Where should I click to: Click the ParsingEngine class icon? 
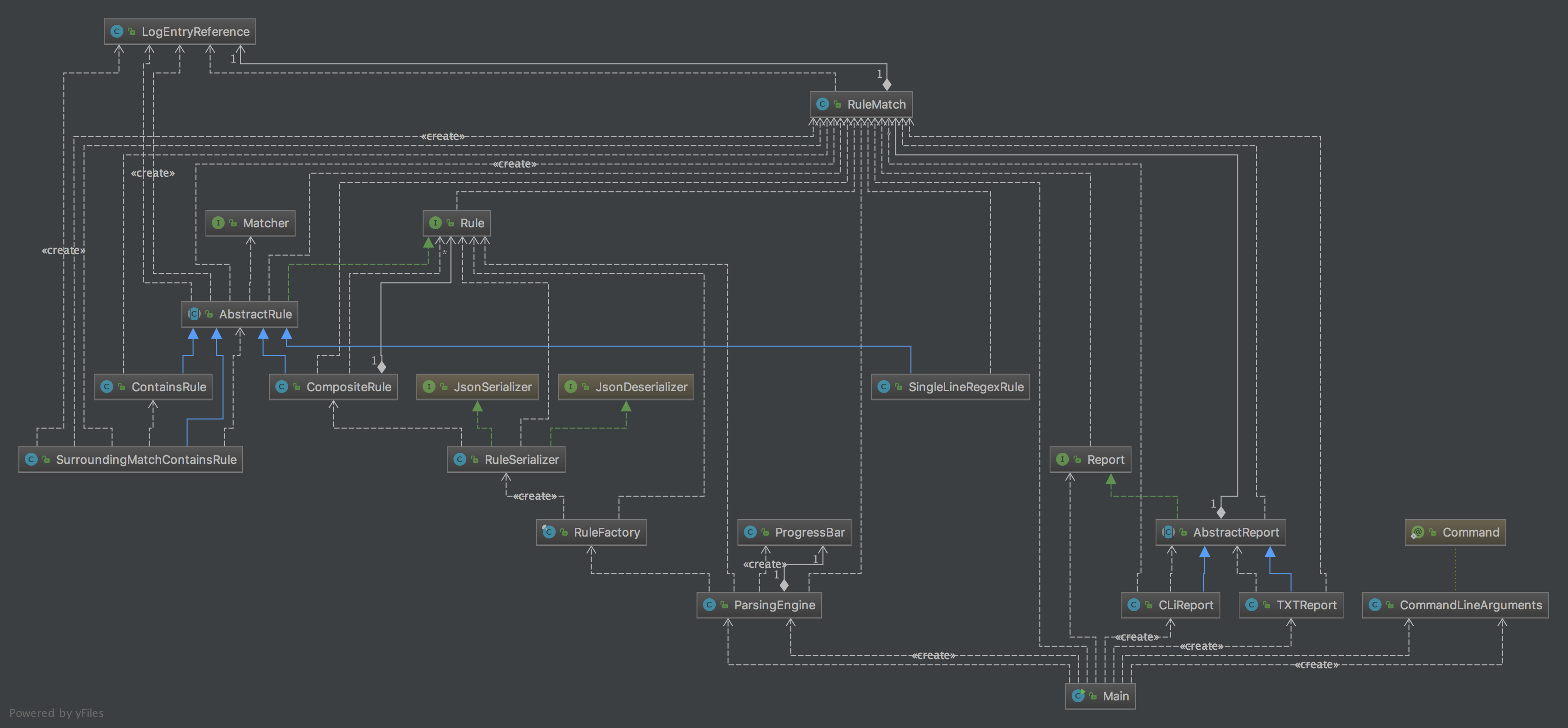[709, 605]
